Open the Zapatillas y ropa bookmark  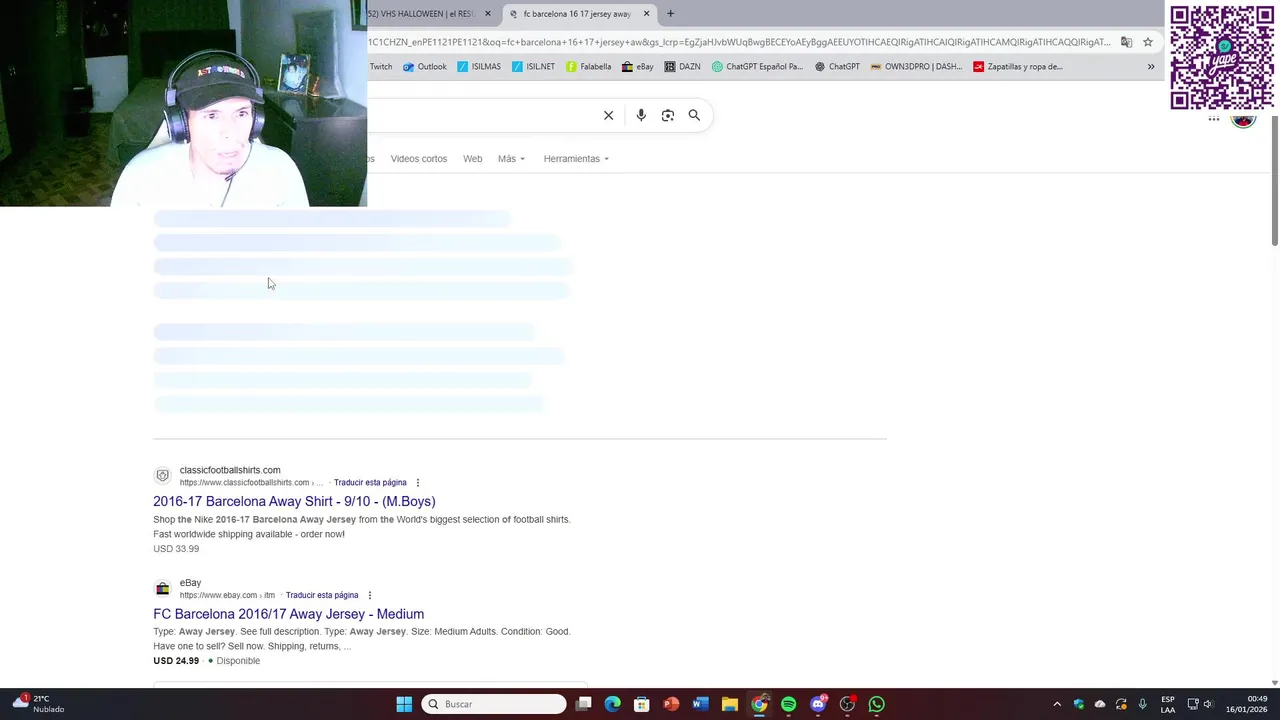click(1018, 67)
